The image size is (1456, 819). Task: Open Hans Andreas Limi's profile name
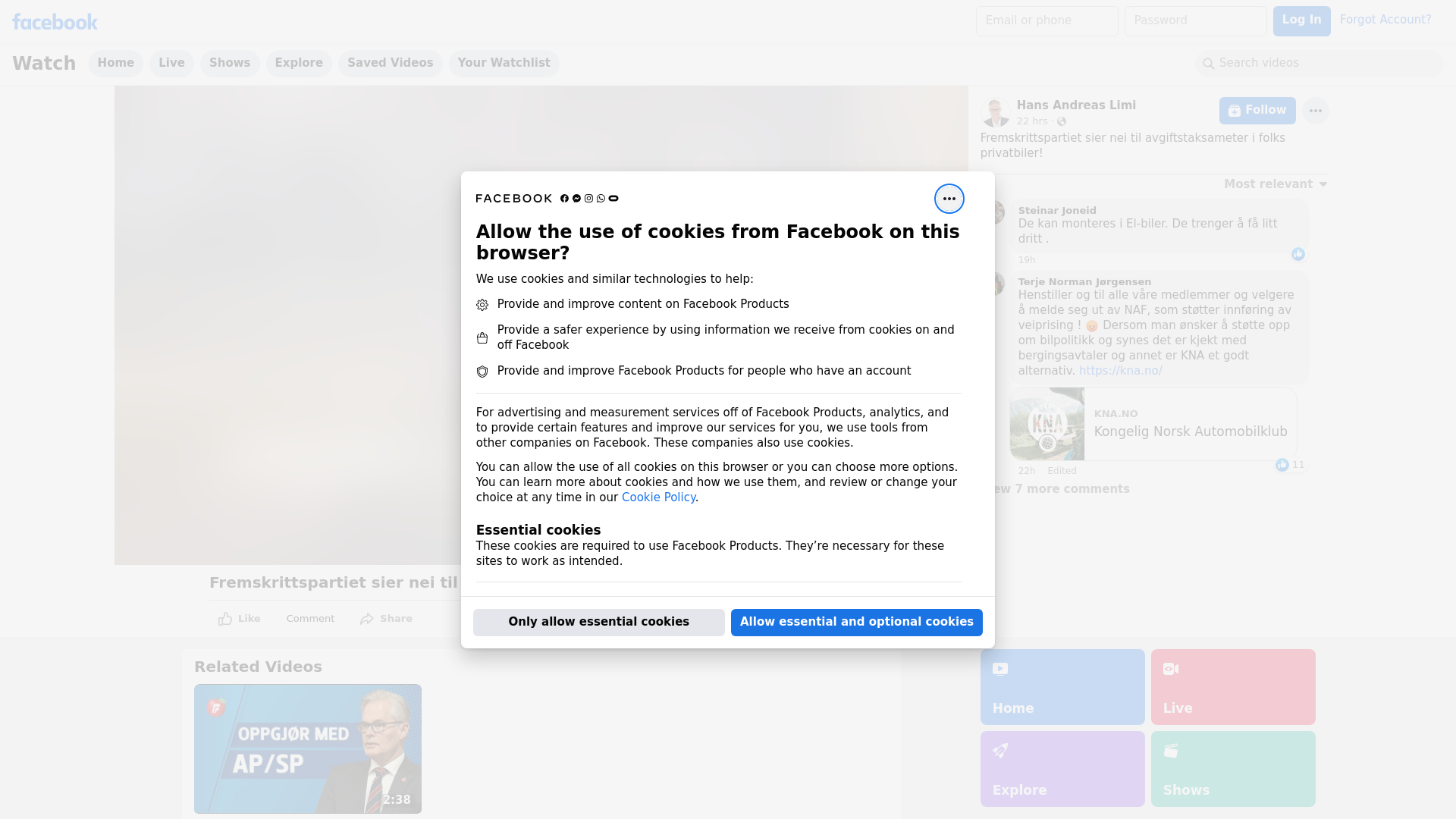pos(1076,105)
